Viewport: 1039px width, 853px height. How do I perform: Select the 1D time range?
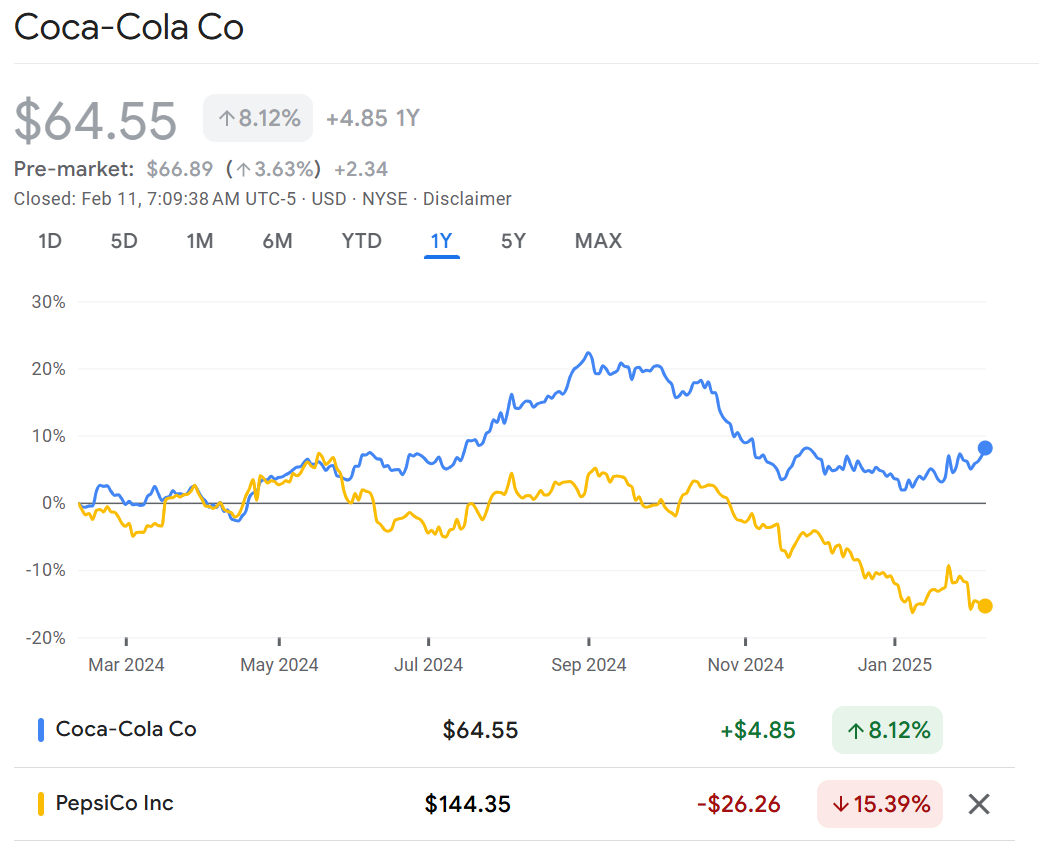[x=50, y=241]
